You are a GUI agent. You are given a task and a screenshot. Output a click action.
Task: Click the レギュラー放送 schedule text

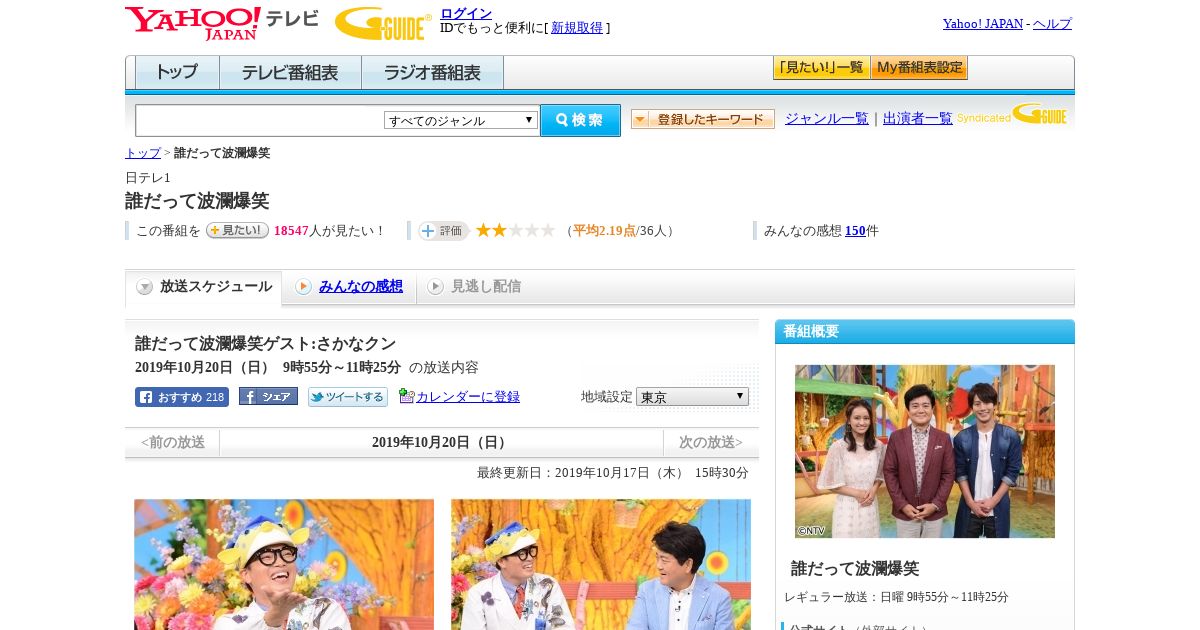pos(896,597)
